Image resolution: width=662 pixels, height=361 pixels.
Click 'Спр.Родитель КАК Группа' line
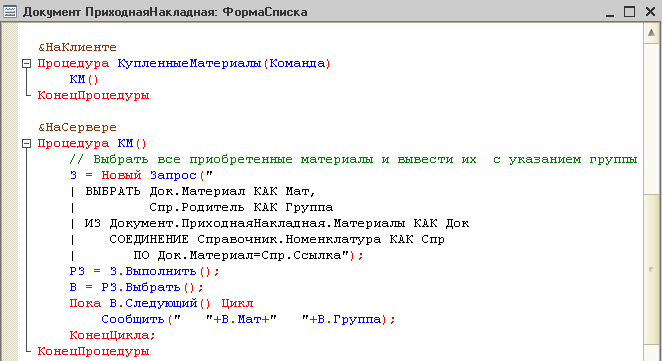tap(241, 208)
